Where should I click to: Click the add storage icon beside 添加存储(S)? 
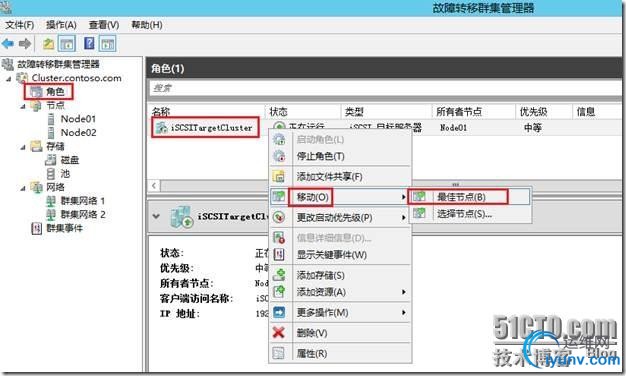(279, 275)
